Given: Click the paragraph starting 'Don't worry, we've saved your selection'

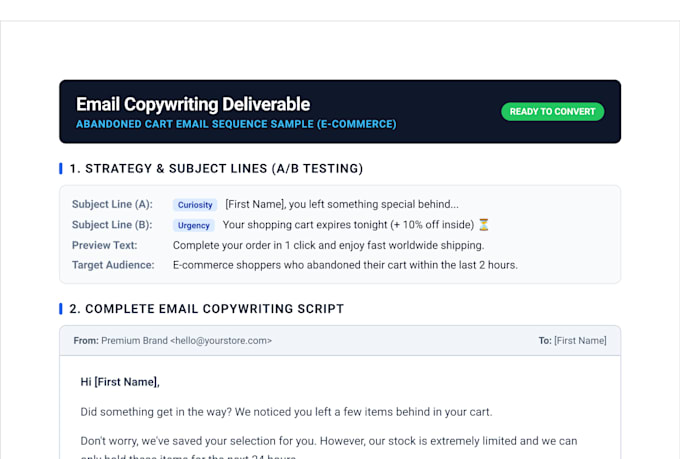Looking at the screenshot, I should click(329, 448).
